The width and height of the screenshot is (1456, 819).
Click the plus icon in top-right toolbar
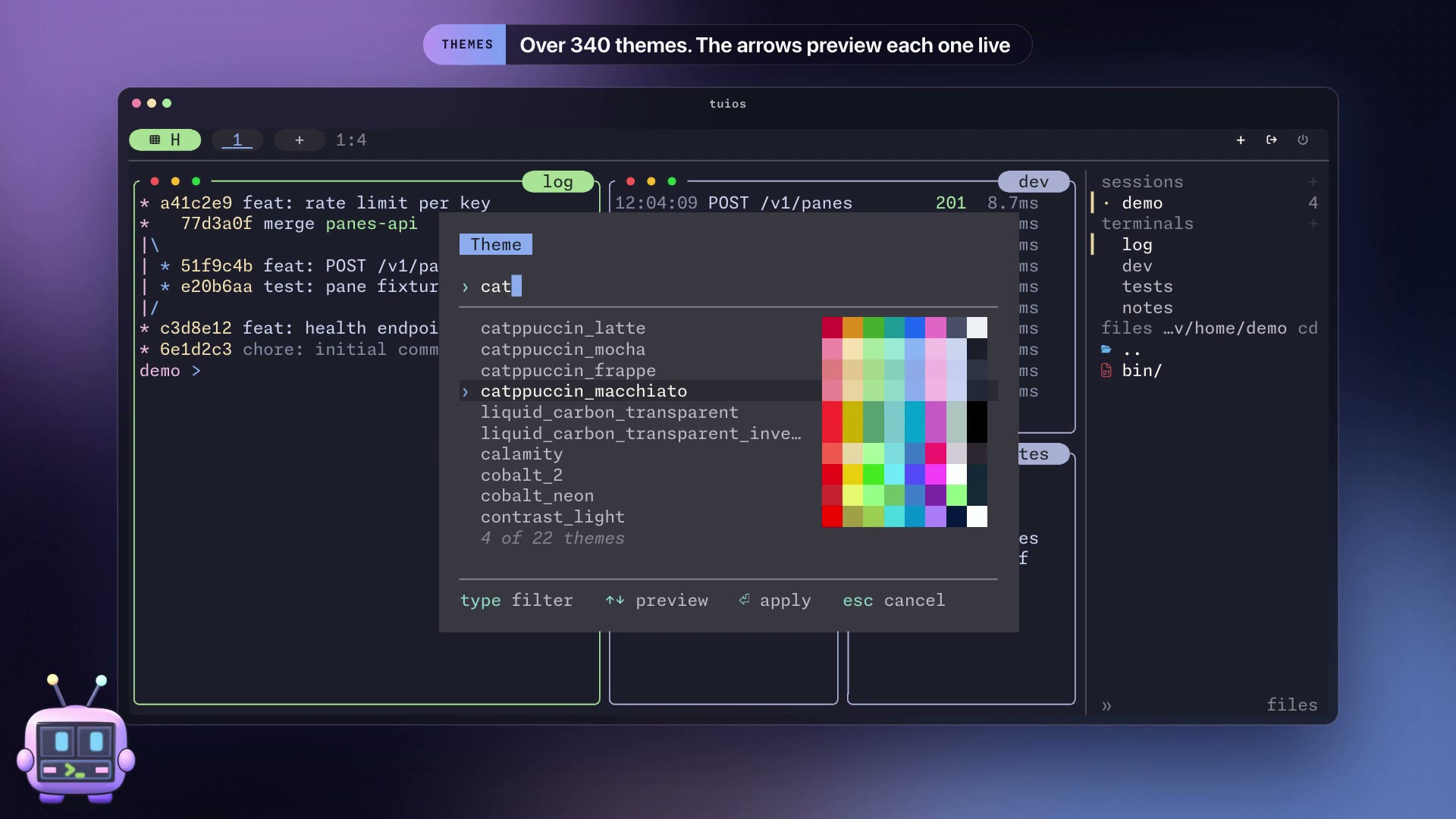[1241, 140]
